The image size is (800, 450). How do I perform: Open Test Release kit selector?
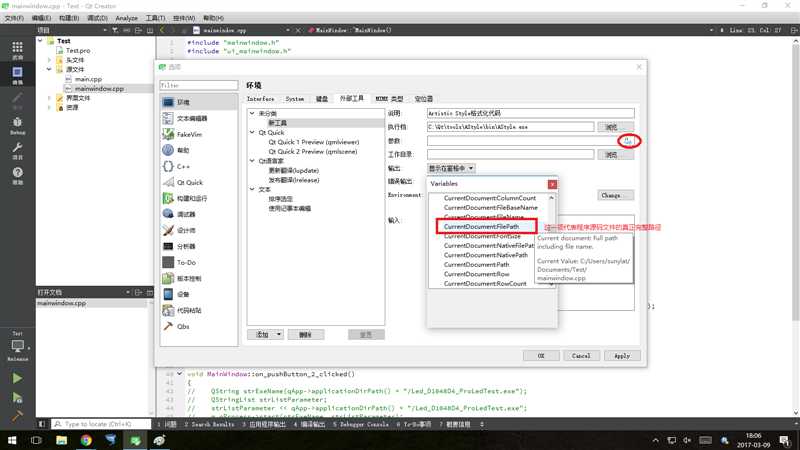[x=17, y=346]
